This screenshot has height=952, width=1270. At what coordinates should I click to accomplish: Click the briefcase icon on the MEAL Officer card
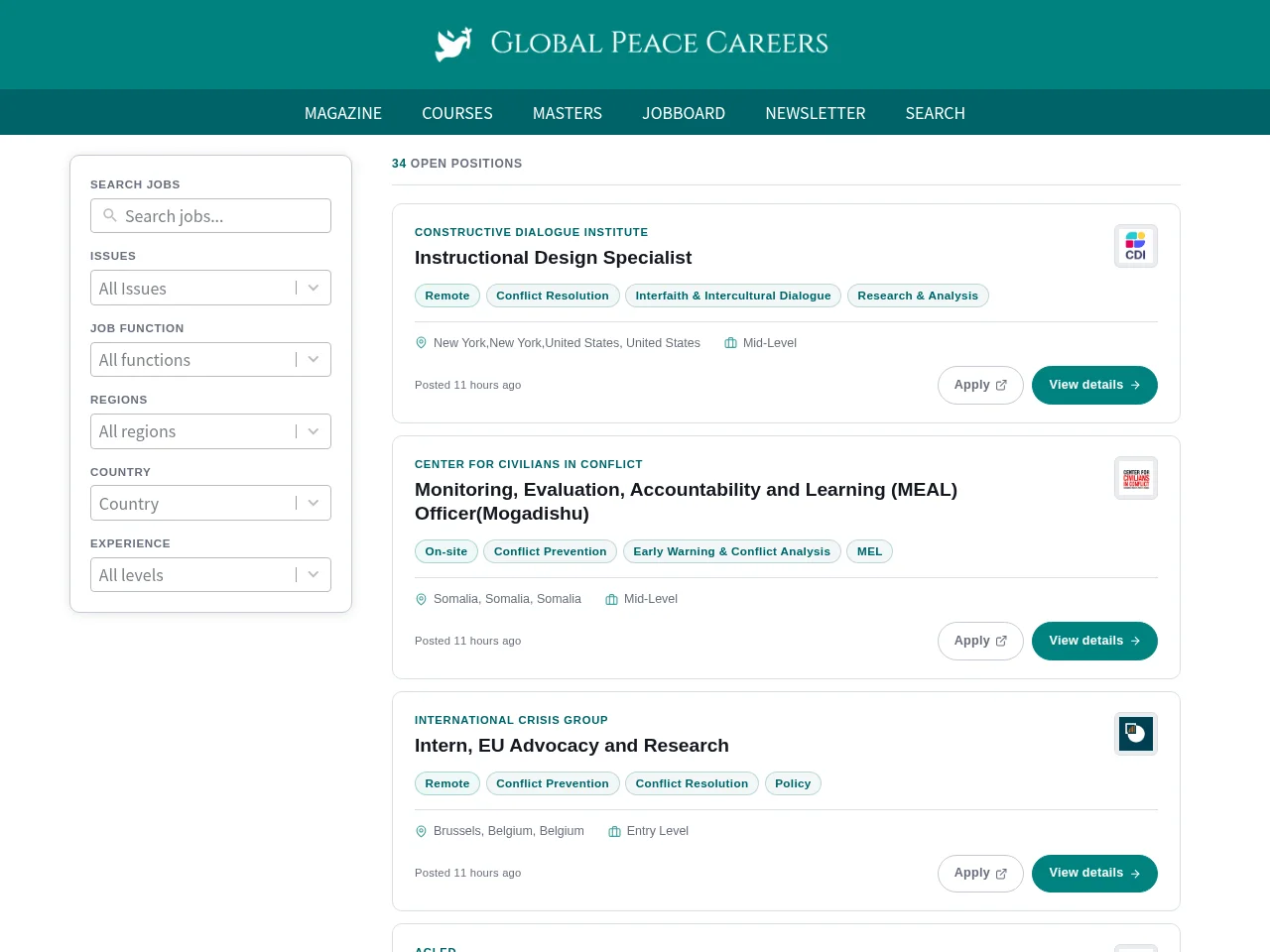[611, 599]
